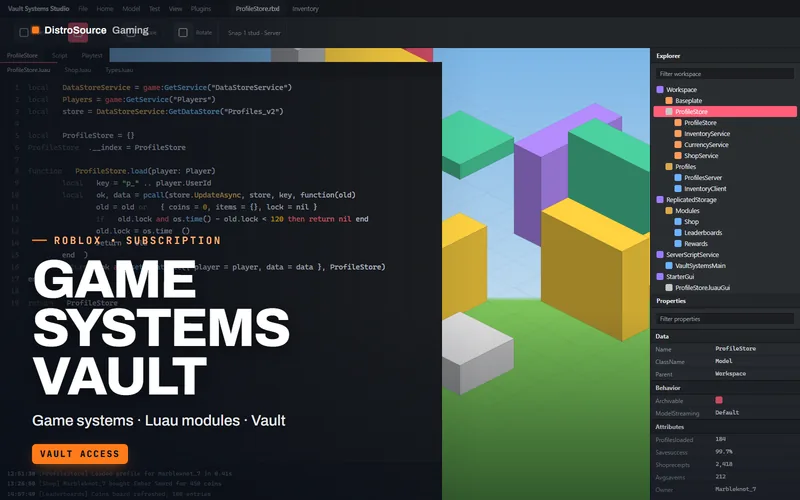Open the Types.luau file tab
Image resolution: width=800 pixels, height=500 pixels.
click(119, 70)
